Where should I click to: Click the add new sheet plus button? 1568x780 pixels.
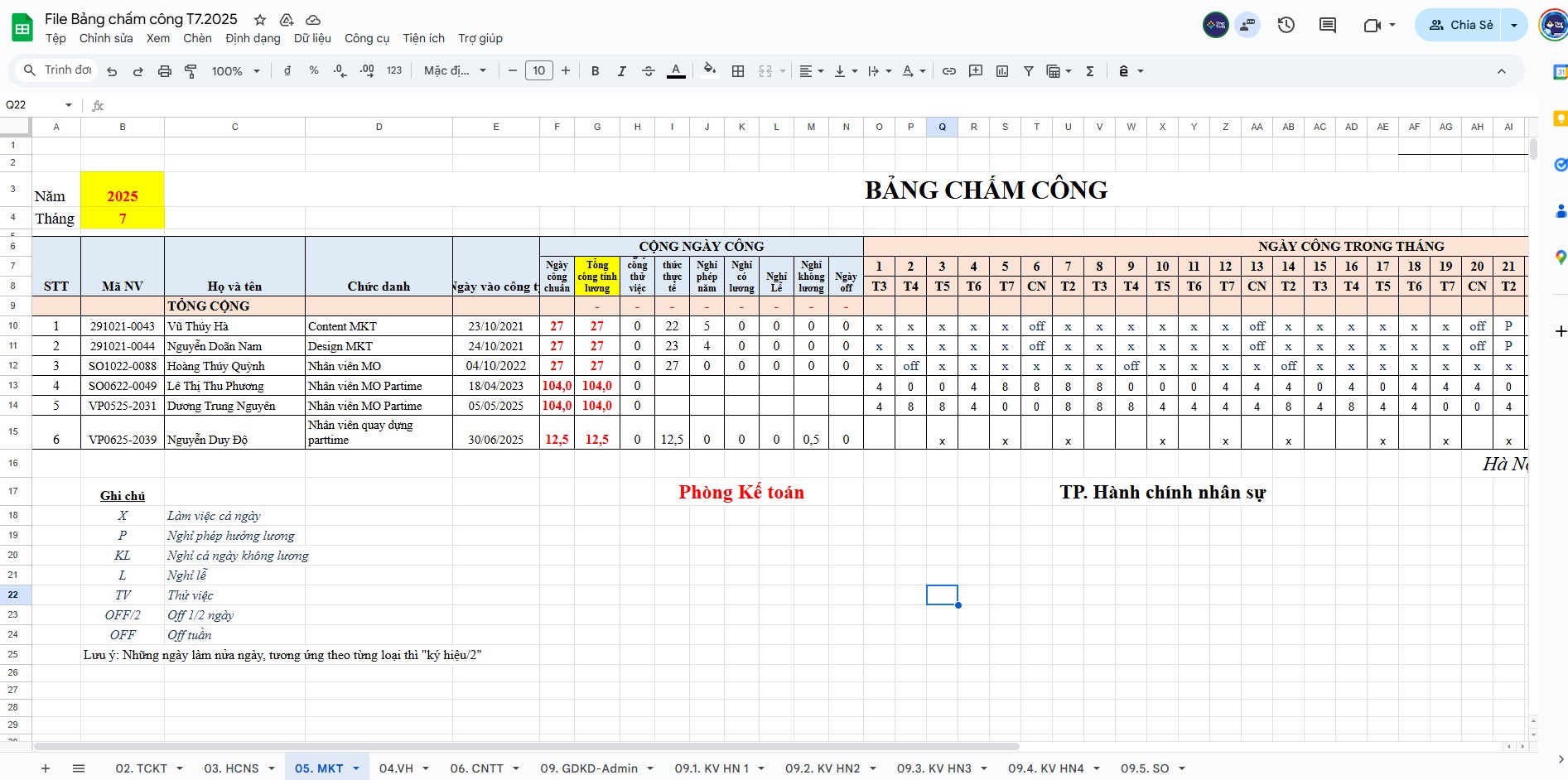[46, 768]
